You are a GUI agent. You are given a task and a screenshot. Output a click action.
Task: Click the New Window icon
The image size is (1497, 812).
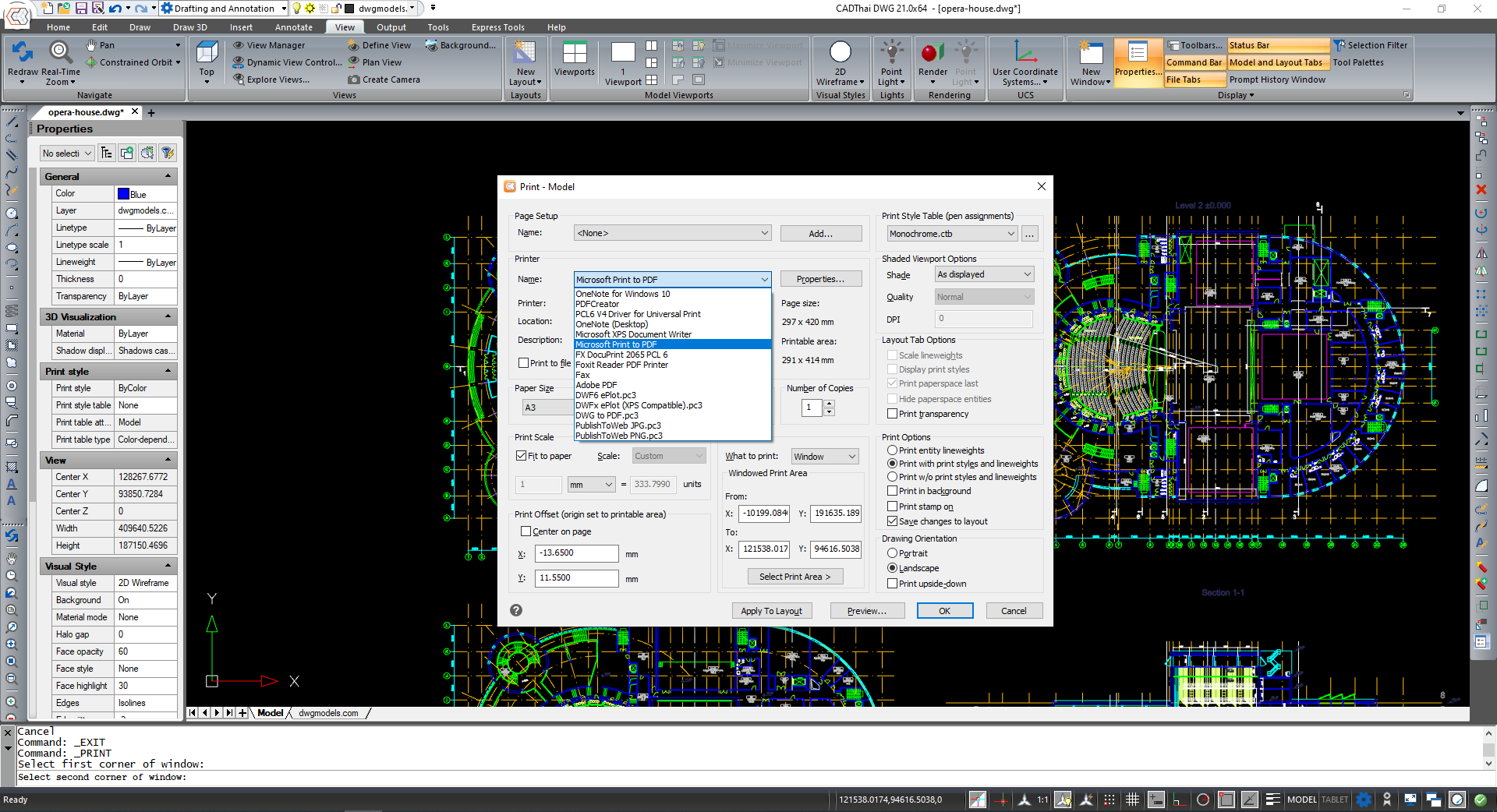point(1091,52)
